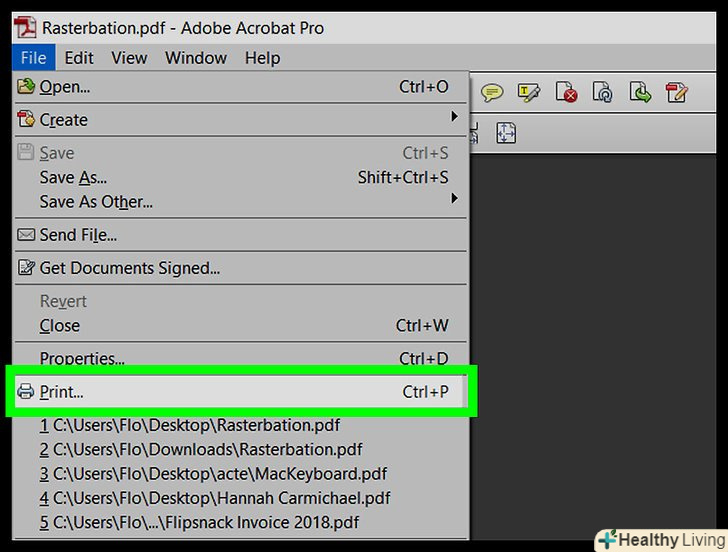Click the Adobe Acrobat PDF title icon
This screenshot has width=728, height=552.
click(25, 28)
